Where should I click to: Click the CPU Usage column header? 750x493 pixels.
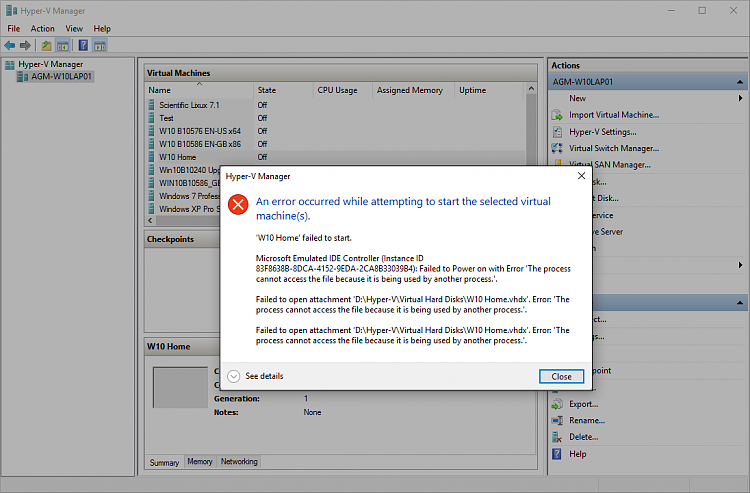(343, 90)
